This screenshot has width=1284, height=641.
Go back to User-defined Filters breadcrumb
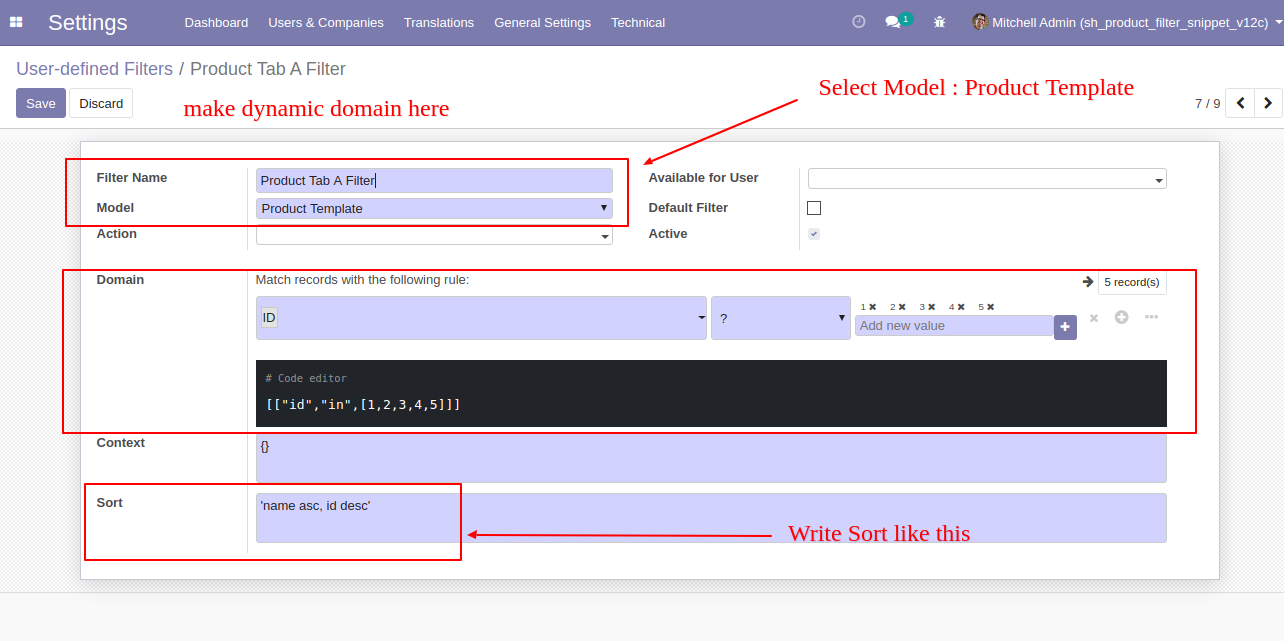pyautogui.click(x=94, y=69)
